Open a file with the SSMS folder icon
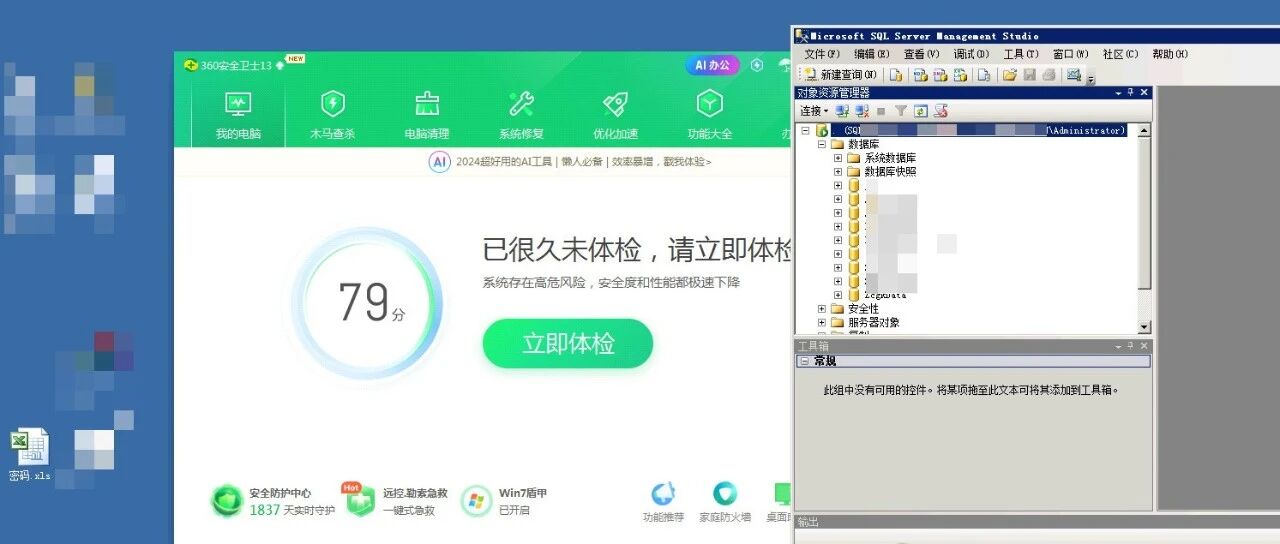The image size is (1280, 544). tap(1010, 75)
